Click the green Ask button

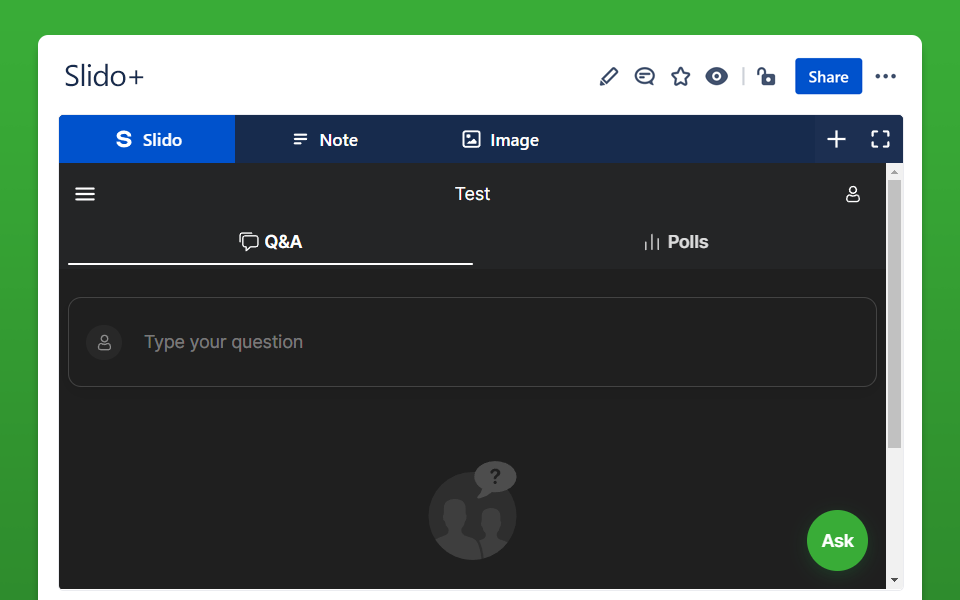pyautogui.click(x=837, y=541)
